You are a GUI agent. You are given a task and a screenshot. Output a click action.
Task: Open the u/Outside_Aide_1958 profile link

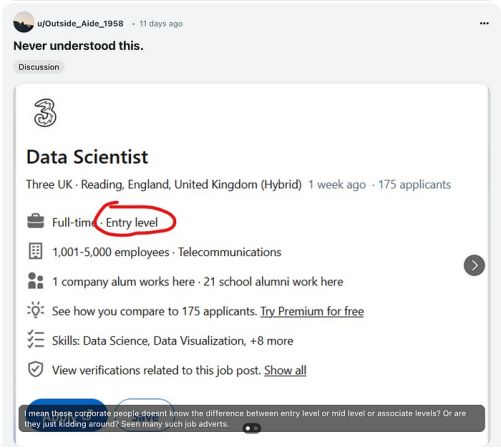[80, 23]
